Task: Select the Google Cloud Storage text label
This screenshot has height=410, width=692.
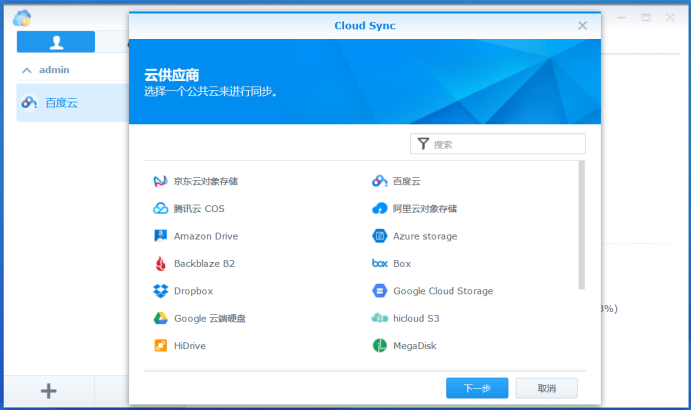Action: pyautogui.click(x=443, y=291)
